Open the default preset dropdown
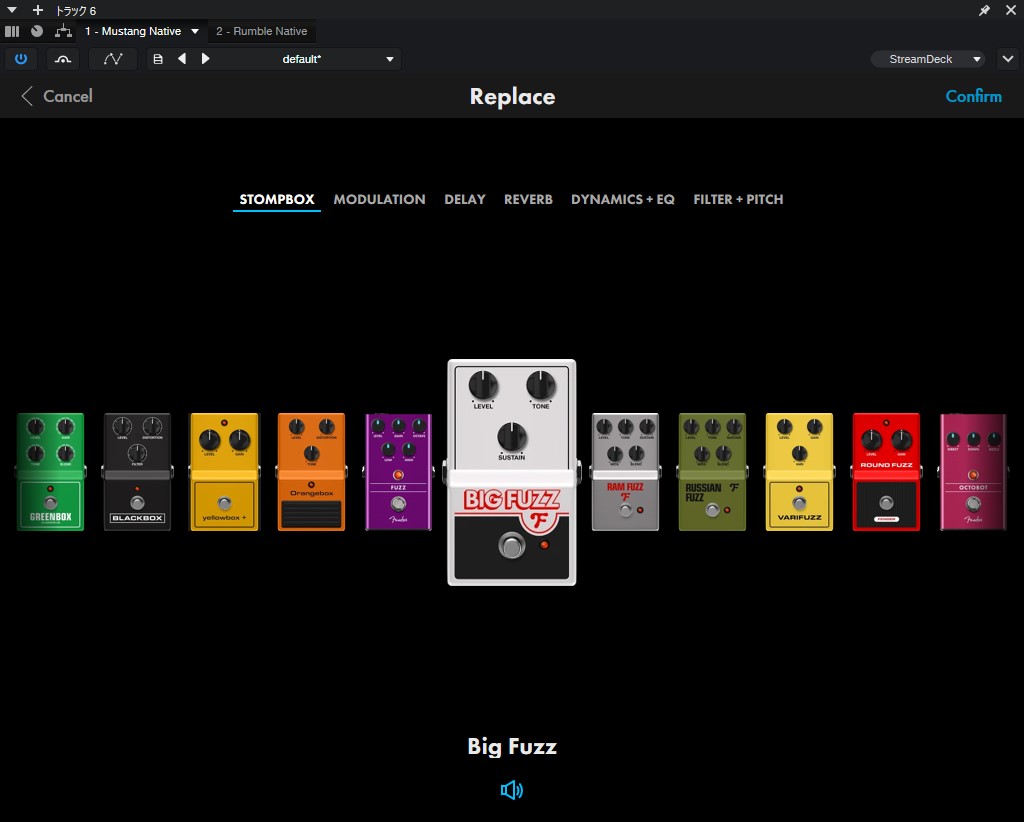This screenshot has height=822, width=1024. 390,59
